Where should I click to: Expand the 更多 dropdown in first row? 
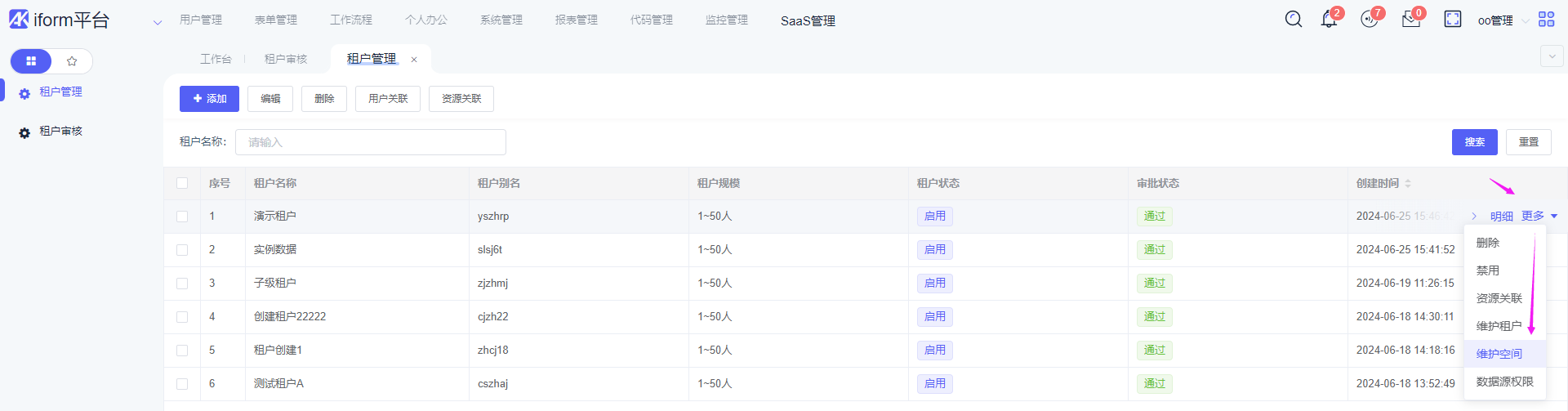pos(1539,216)
